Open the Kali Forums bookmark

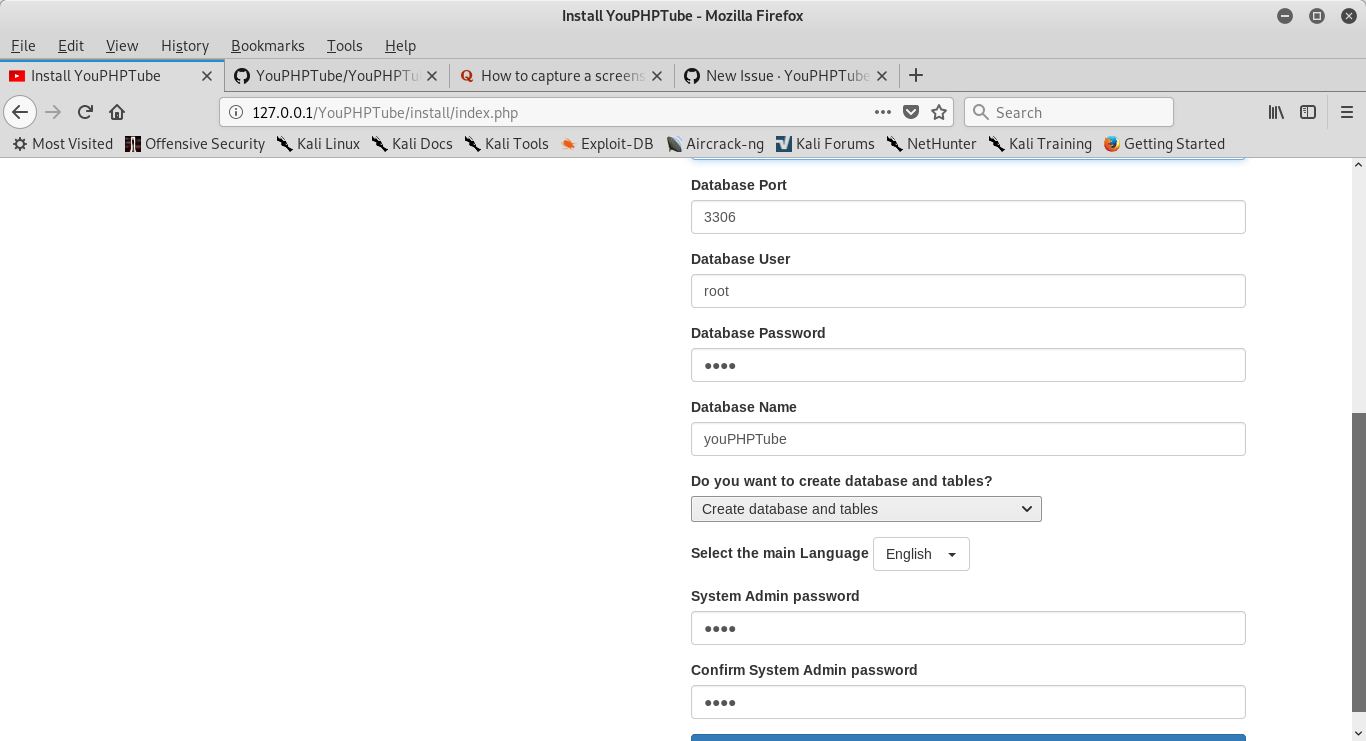[x=825, y=144]
